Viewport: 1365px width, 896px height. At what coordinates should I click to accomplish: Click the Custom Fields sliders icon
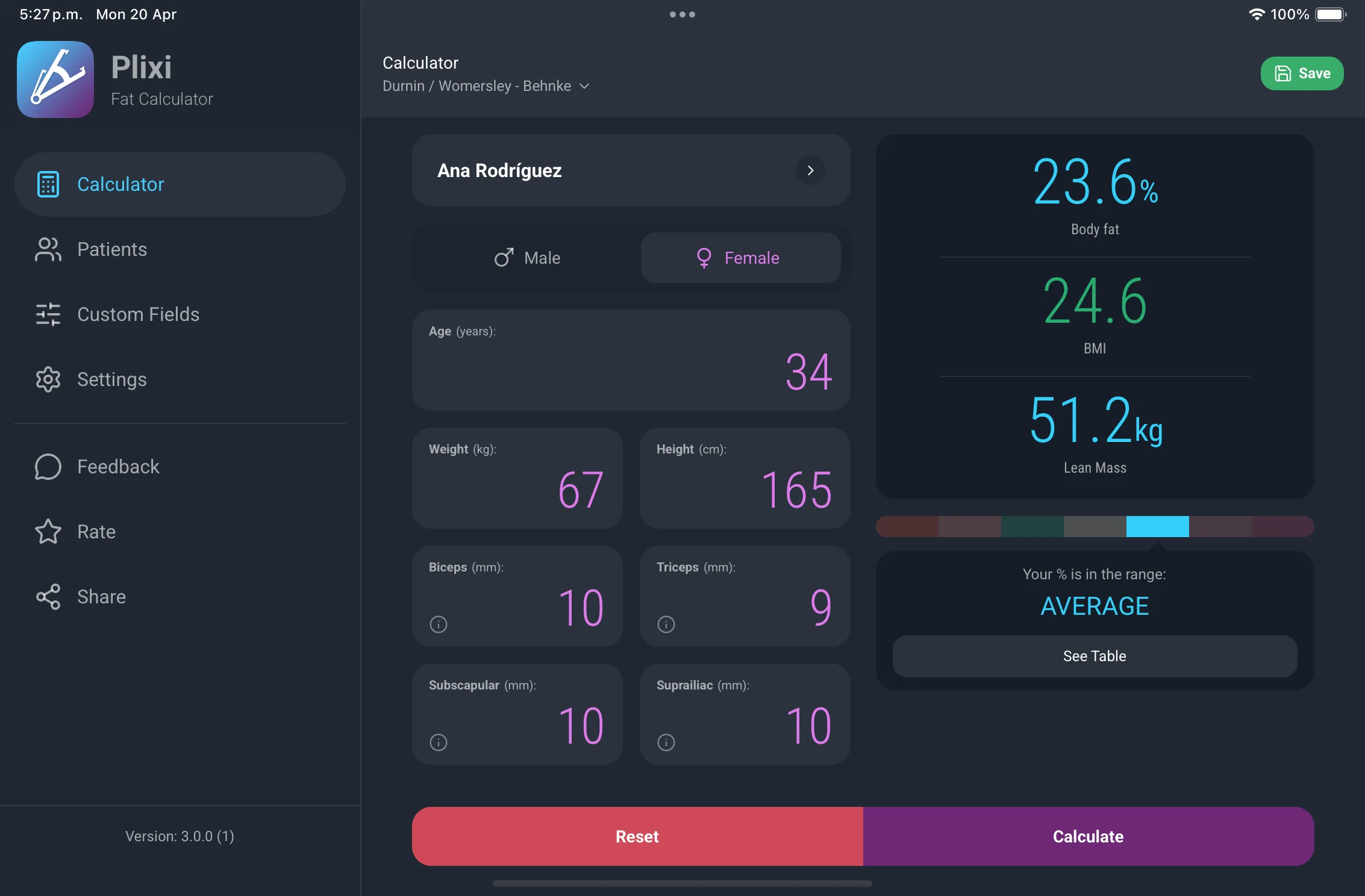48,314
